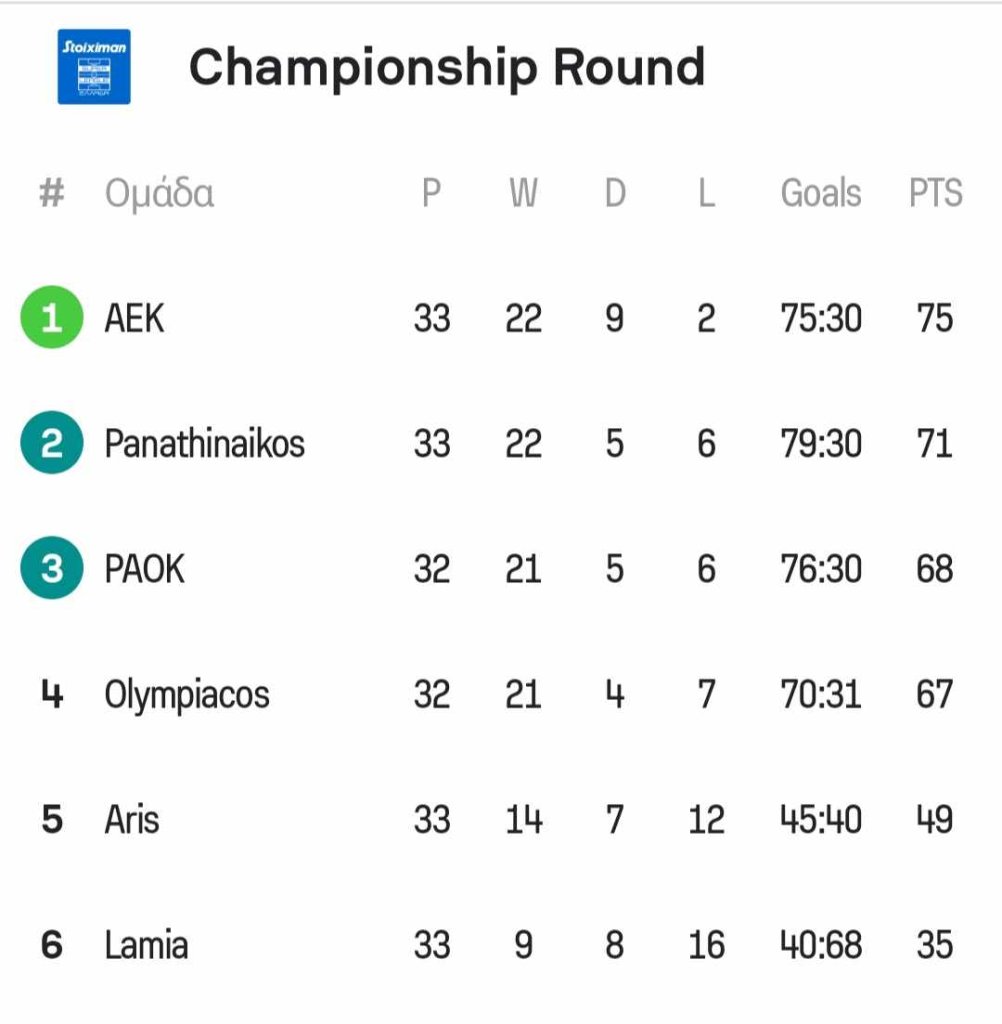Sort table by Goals column header

821,193
